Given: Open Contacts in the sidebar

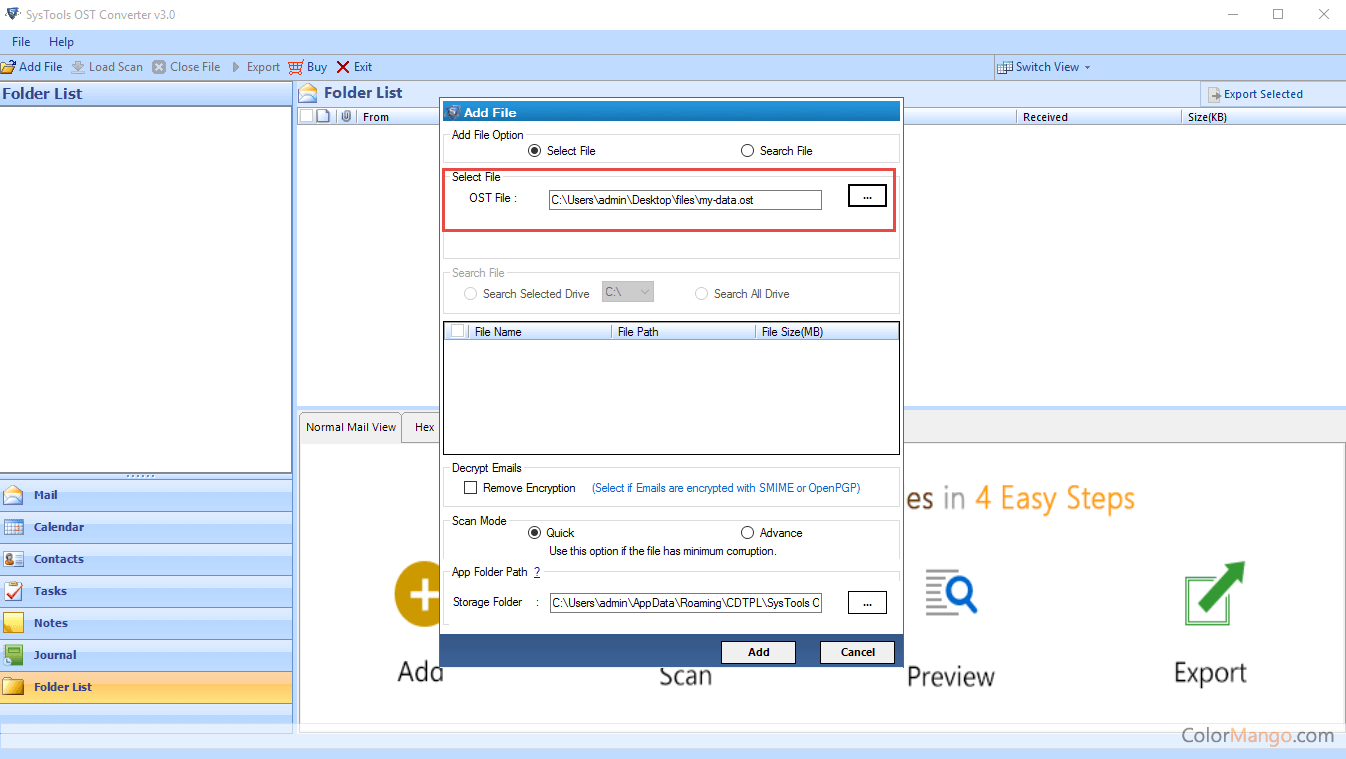Looking at the screenshot, I should [58, 559].
